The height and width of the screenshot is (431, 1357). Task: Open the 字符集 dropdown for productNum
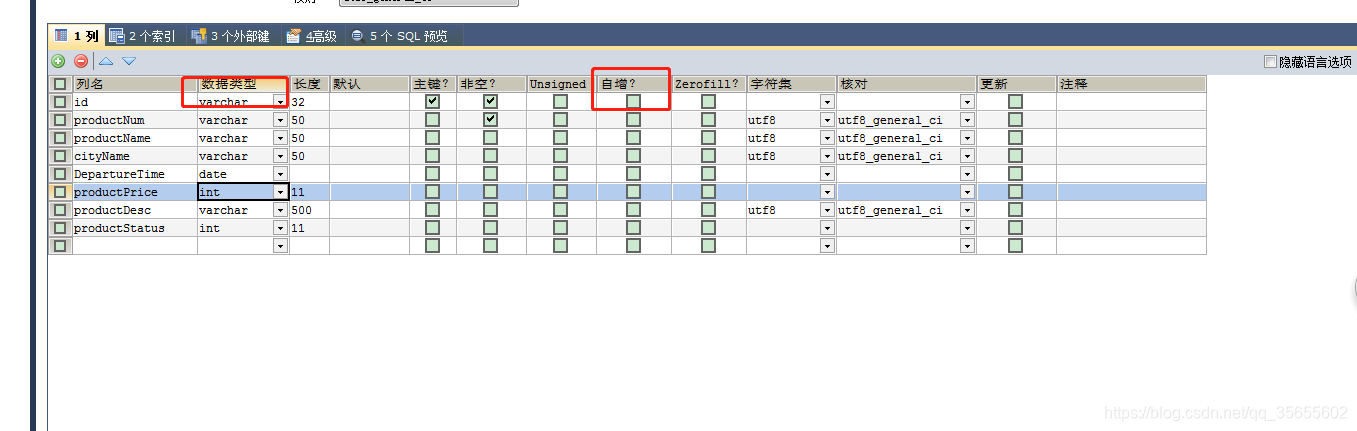pyautogui.click(x=827, y=120)
